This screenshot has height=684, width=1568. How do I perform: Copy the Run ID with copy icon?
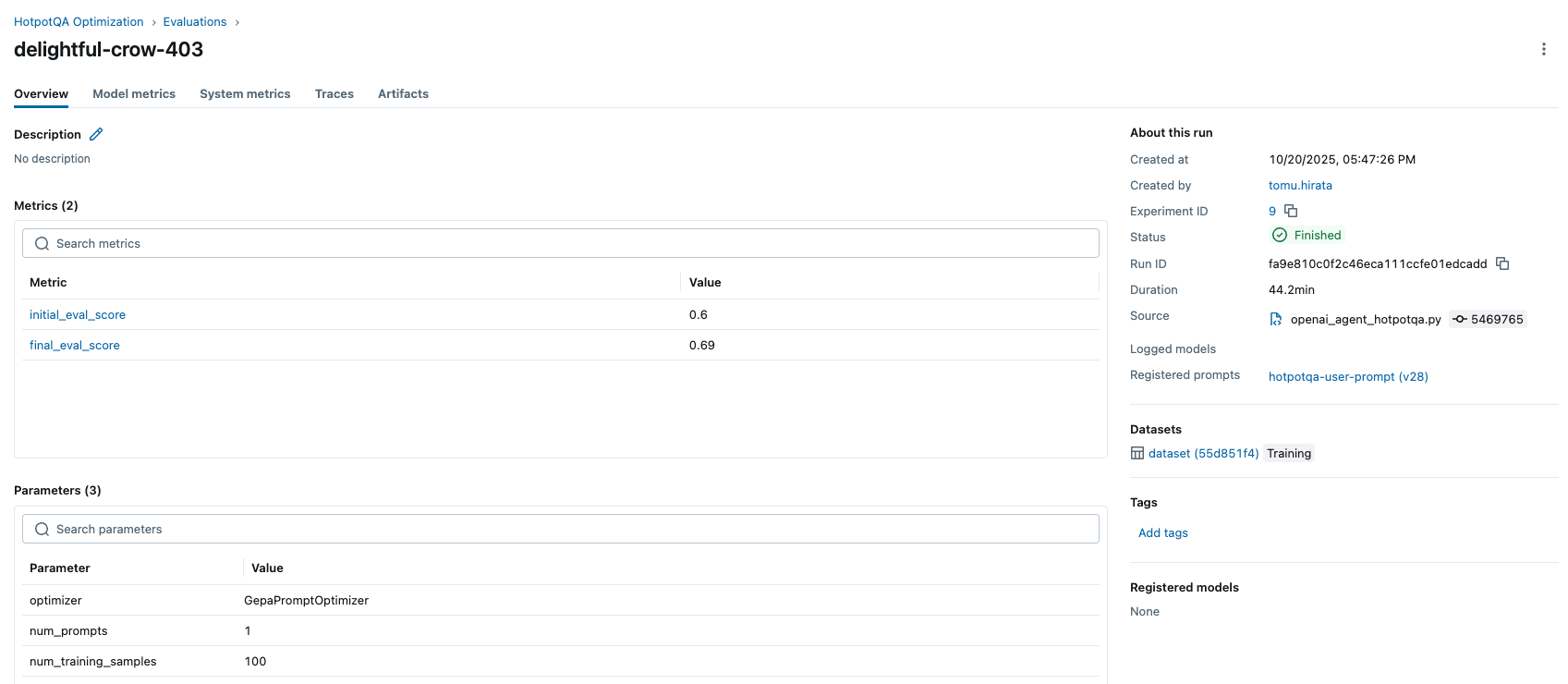[x=1502, y=263]
